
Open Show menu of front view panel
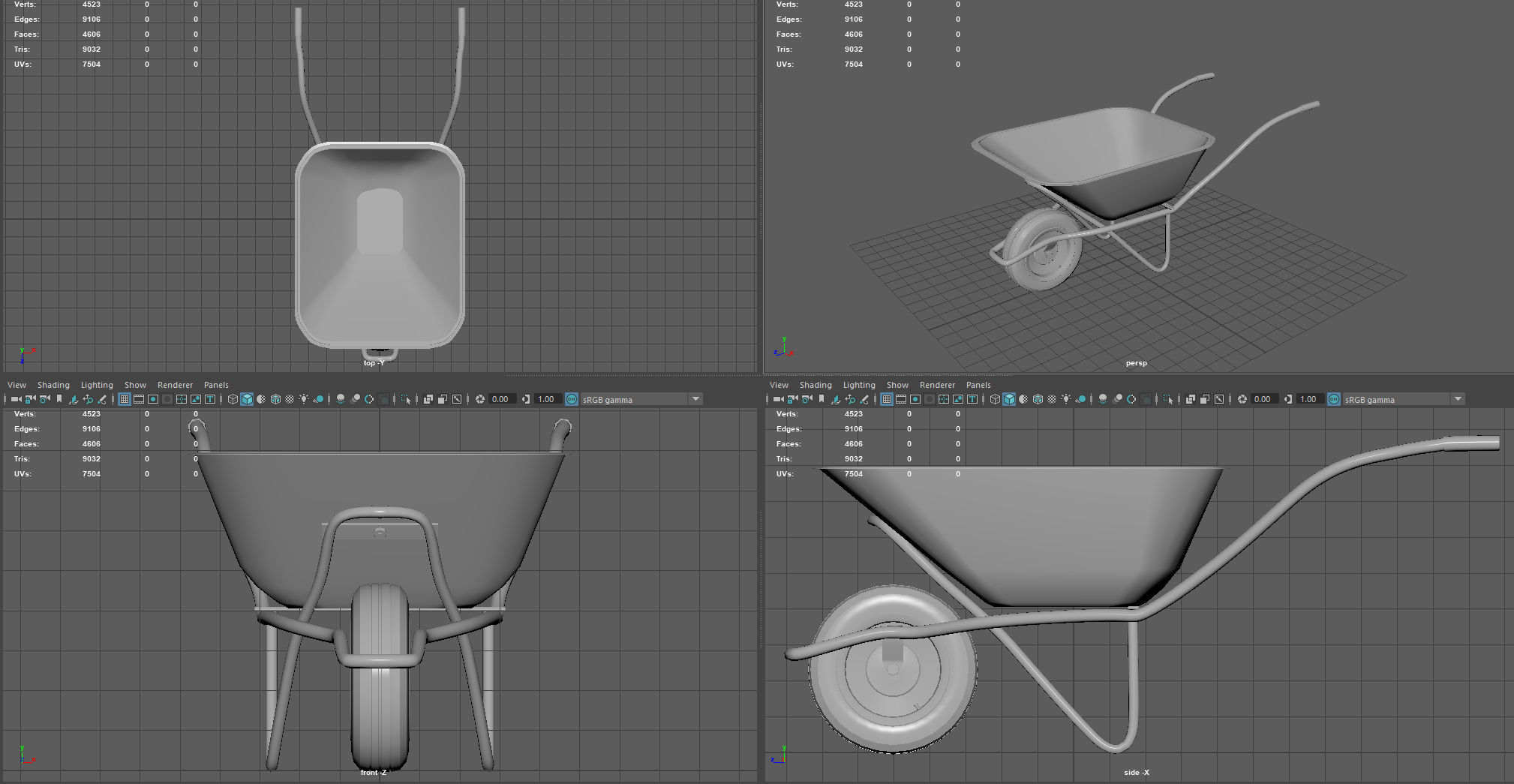135,385
